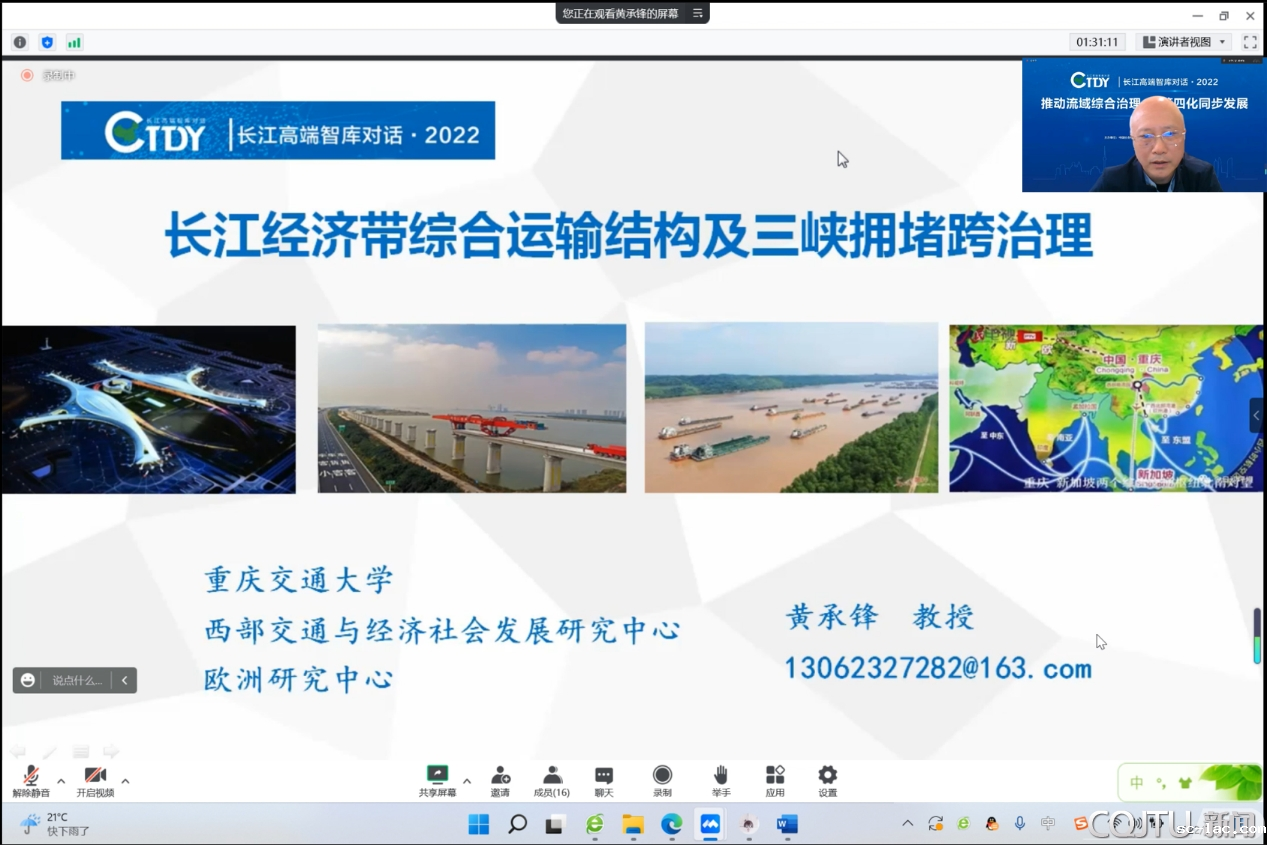Click the 说点什么 chat input box

[76, 680]
